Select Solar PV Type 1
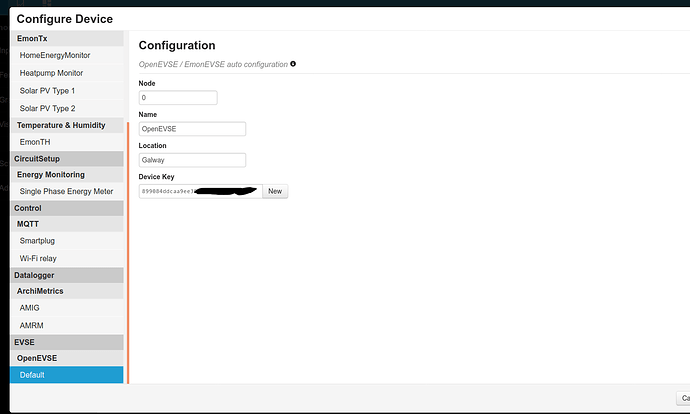The width and height of the screenshot is (690, 414). (67, 91)
